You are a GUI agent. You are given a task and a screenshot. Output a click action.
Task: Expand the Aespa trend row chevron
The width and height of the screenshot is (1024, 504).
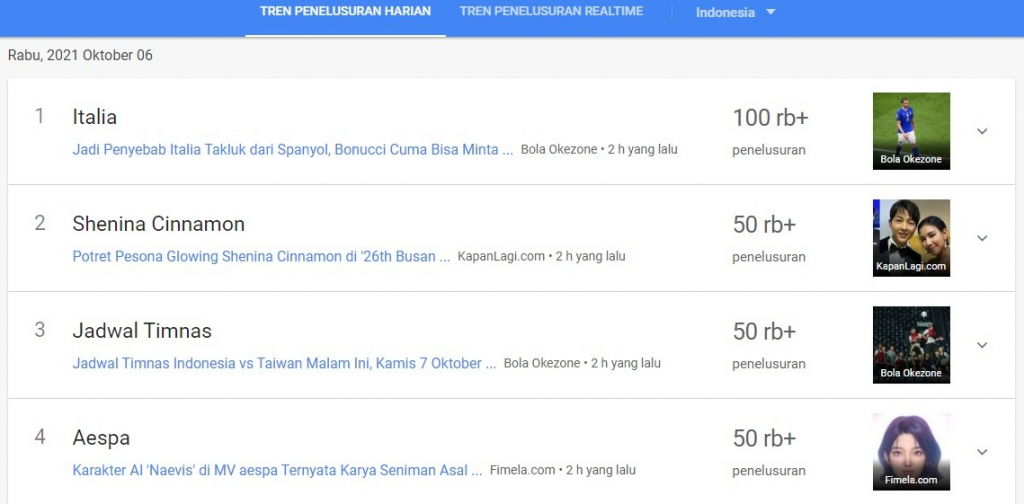pyautogui.click(x=982, y=452)
